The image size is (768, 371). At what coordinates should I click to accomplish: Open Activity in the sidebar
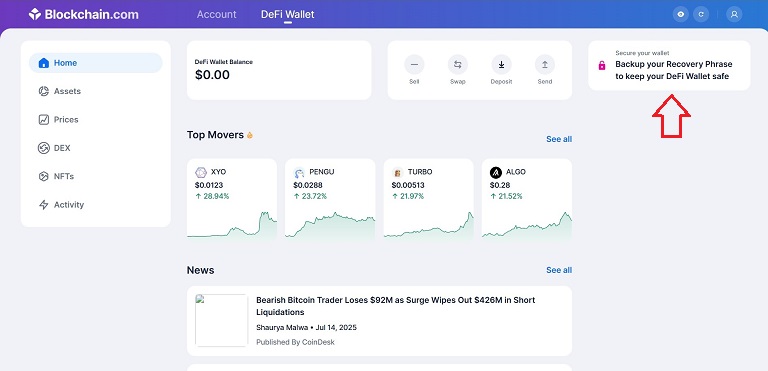tap(96, 205)
